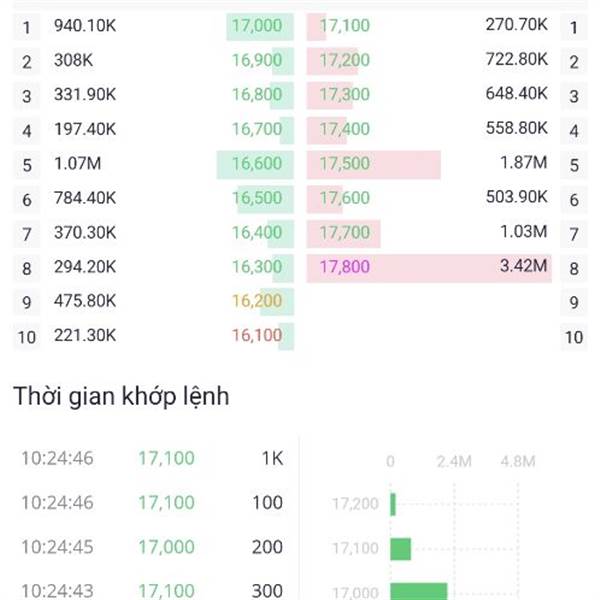Viewport: 600px width, 600px height.
Task: Tap the 17,500 ask price level
Action: click(x=345, y=164)
